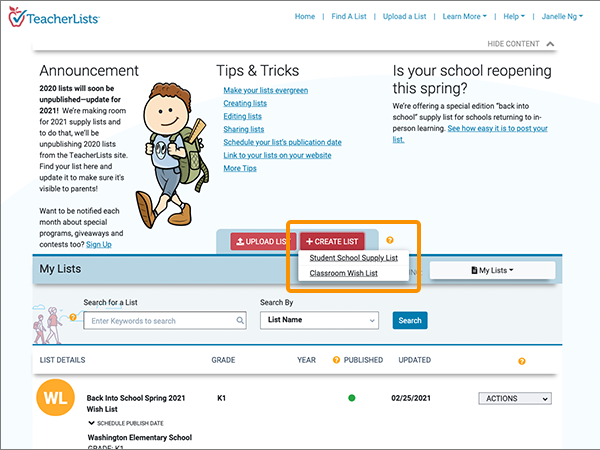
Task: Click the walking kid mascot image
Action: click(x=172, y=155)
